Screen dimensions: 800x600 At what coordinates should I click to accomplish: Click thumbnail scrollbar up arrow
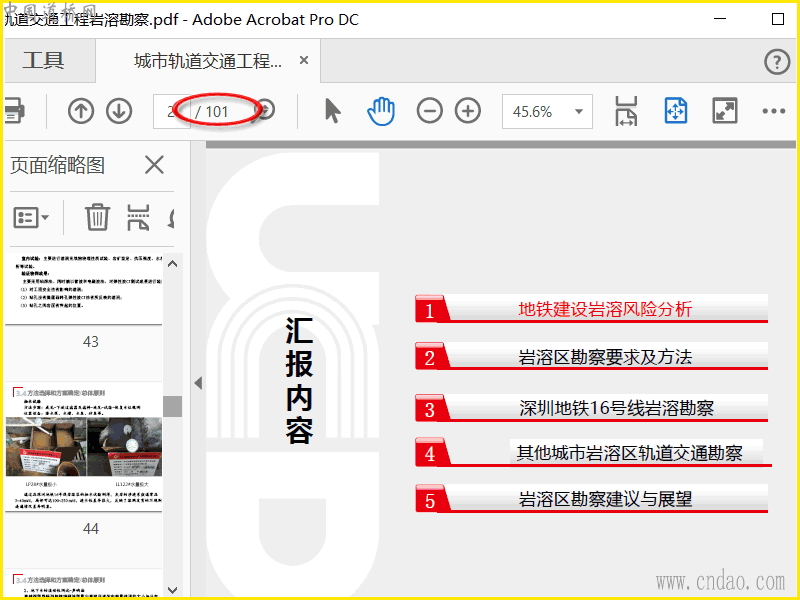(172, 264)
